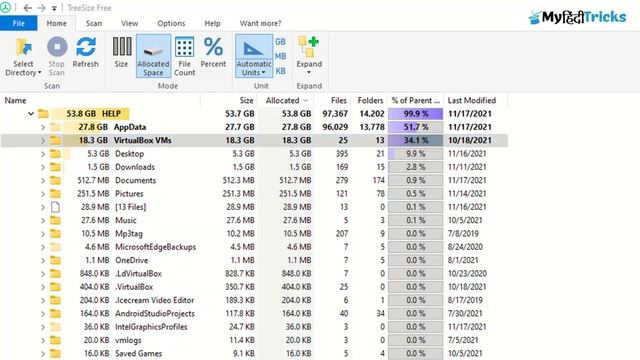Image resolution: width=640 pixels, height=360 pixels.
Task: Sort by Allocated column header
Action: [x=286, y=100]
